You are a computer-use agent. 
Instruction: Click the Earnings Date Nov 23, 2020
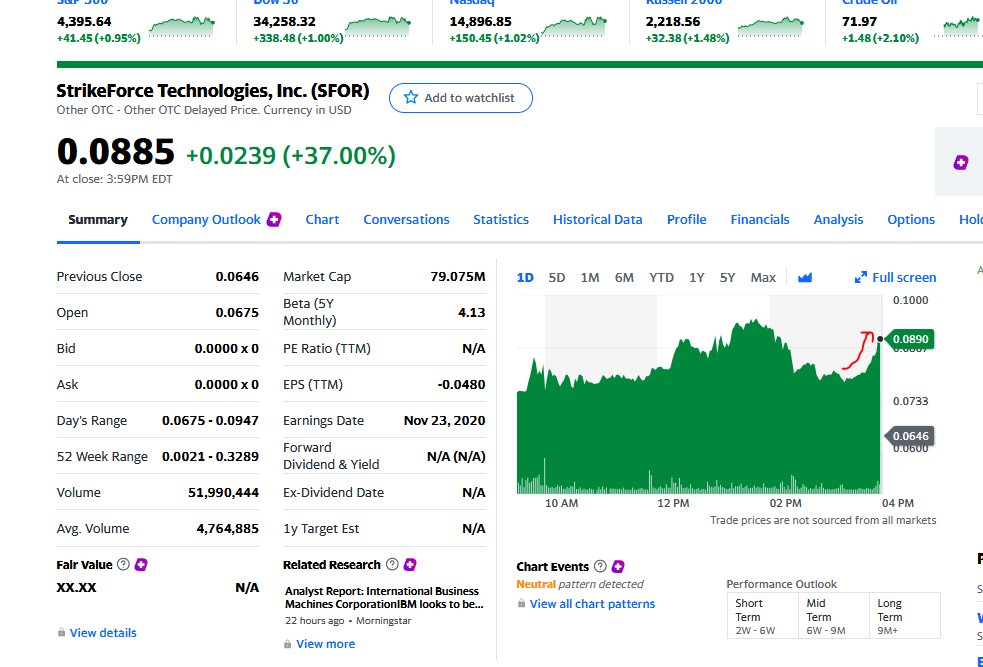[x=444, y=421]
